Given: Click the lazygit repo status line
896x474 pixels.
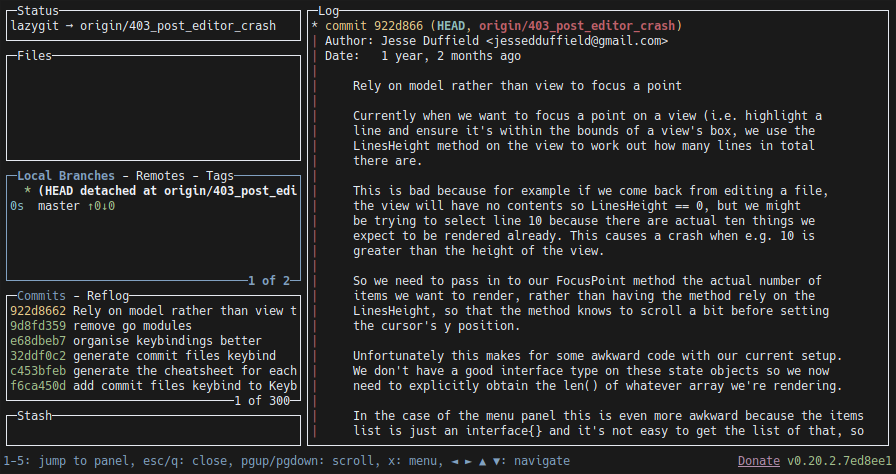Looking at the screenshot, I should (143, 26).
